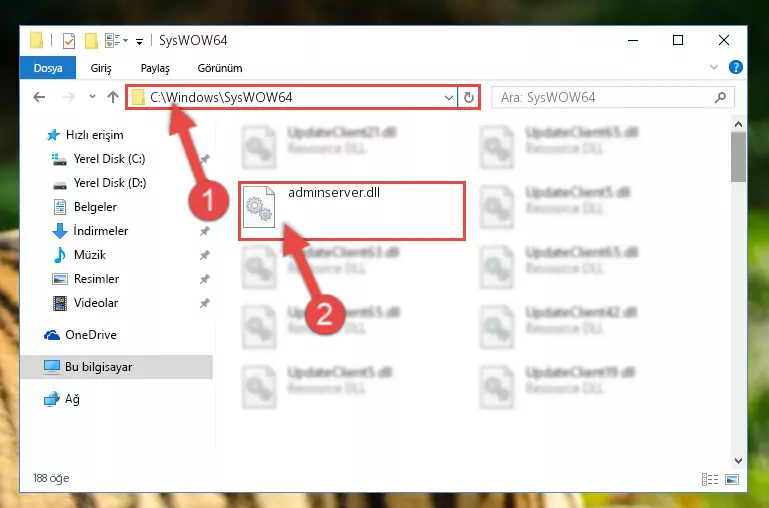
Task: Select the adminserver.dll file name
Action: [x=333, y=193]
